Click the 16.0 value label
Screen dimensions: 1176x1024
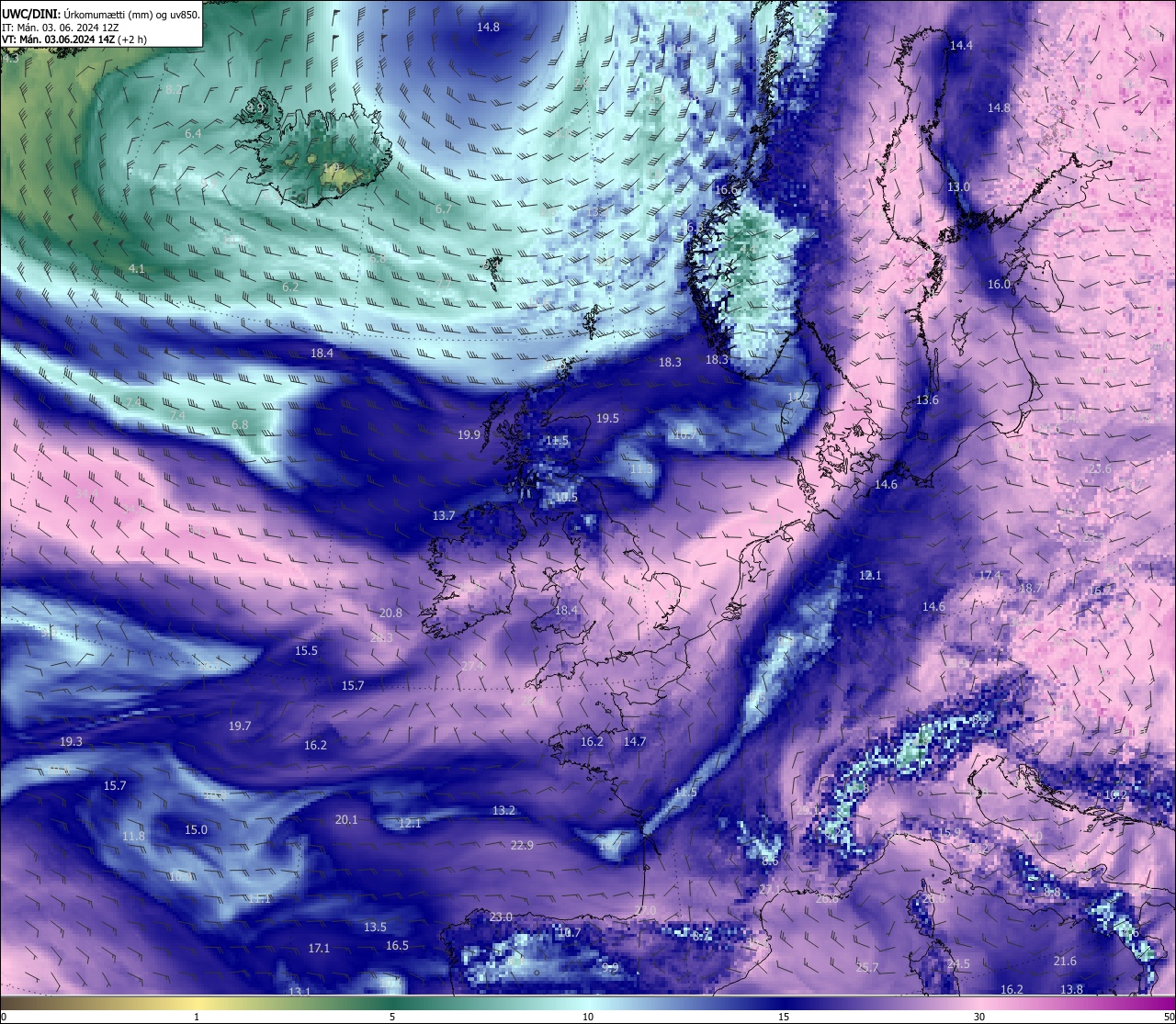tap(999, 284)
